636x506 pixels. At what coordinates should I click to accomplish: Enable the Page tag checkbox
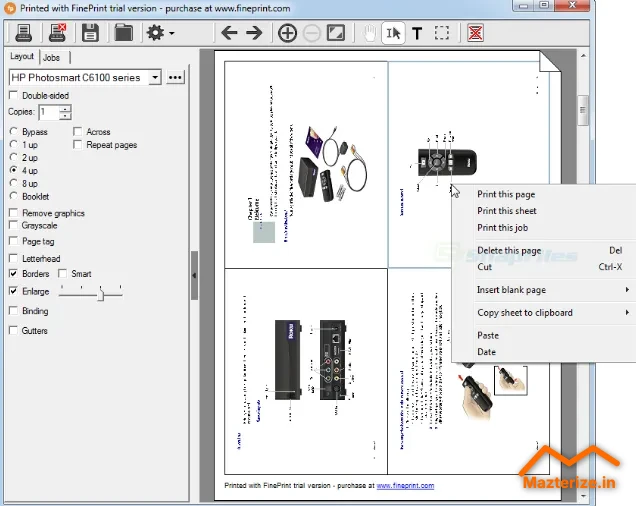(13, 241)
